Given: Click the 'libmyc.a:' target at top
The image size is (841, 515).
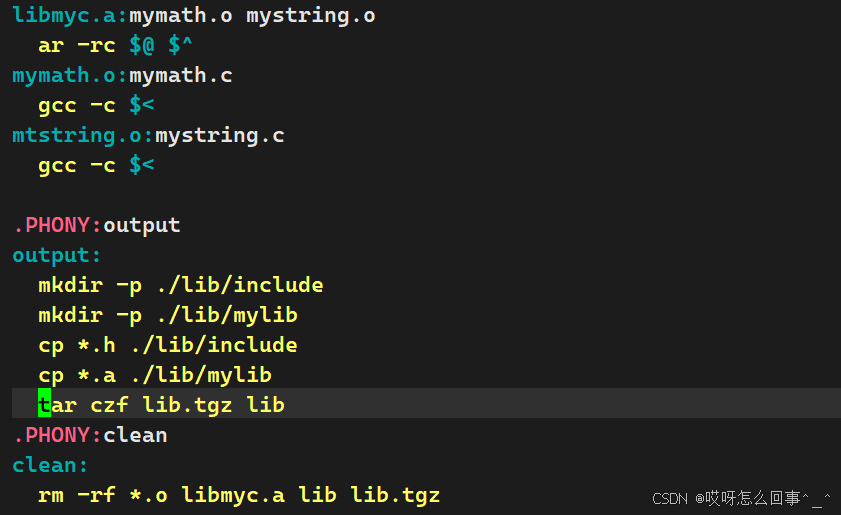Looking at the screenshot, I should click(69, 16).
